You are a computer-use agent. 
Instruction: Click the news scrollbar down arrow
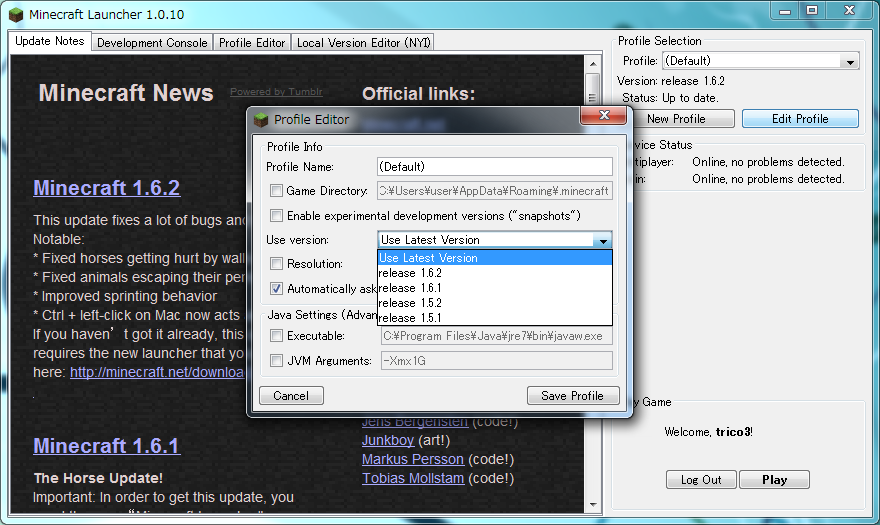pyautogui.click(x=593, y=505)
